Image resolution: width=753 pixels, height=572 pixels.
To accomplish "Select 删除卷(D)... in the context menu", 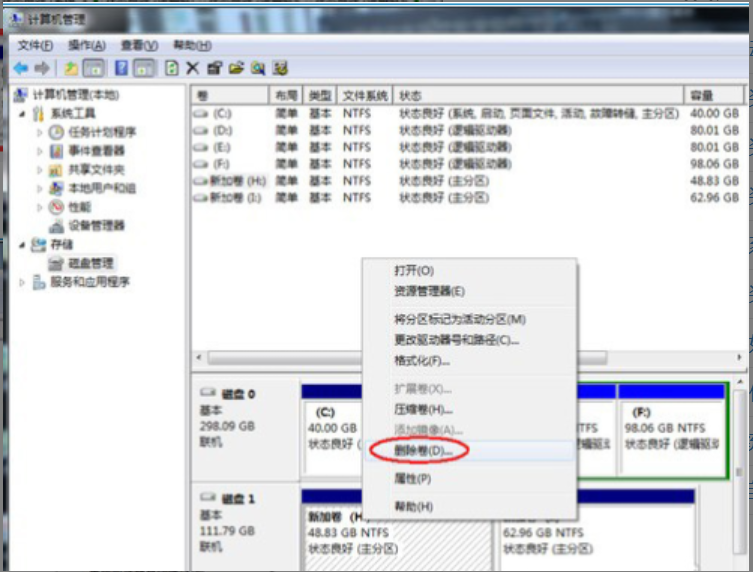I will pyautogui.click(x=422, y=451).
